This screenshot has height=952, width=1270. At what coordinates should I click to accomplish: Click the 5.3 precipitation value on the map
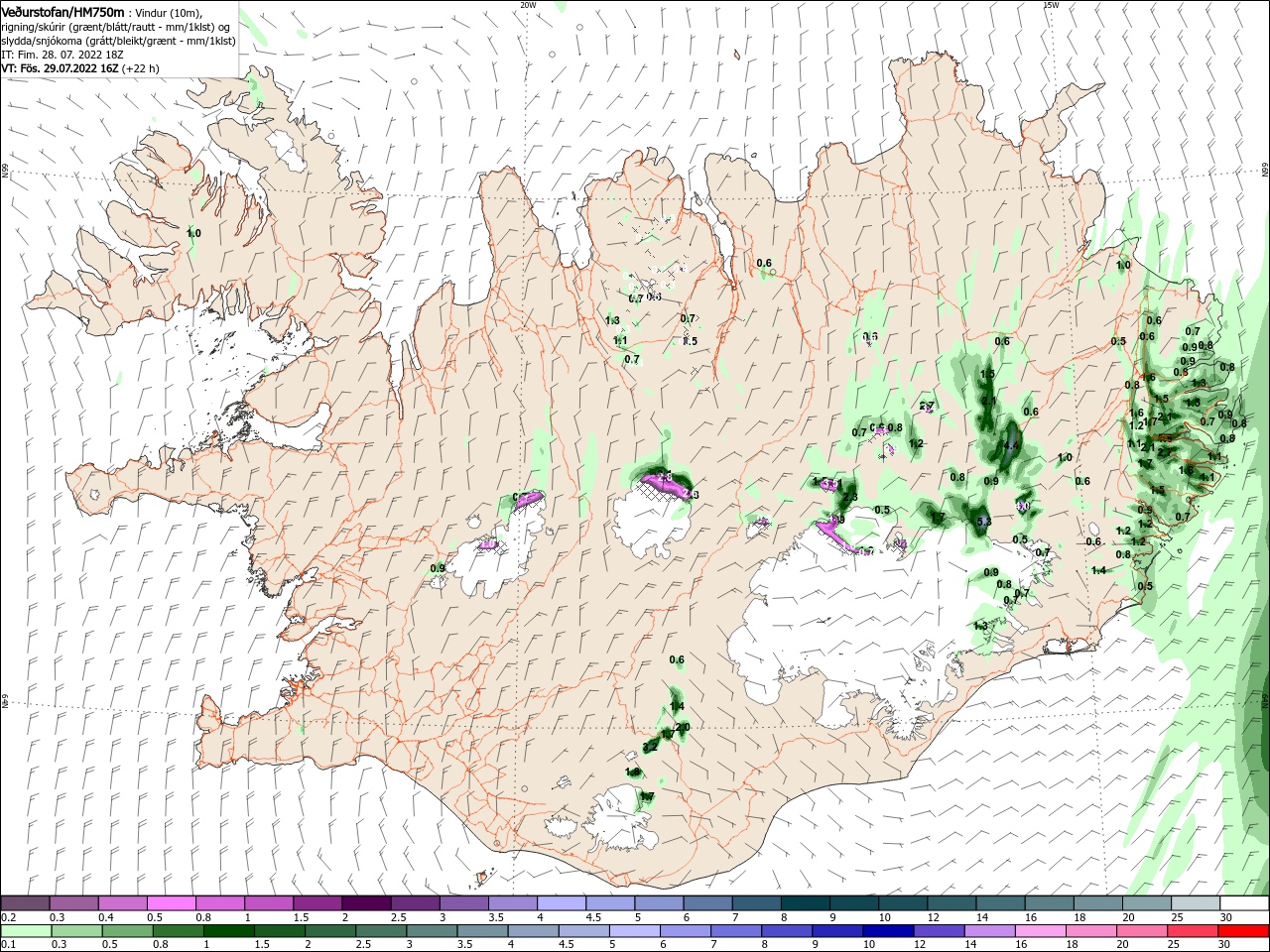coord(984,522)
